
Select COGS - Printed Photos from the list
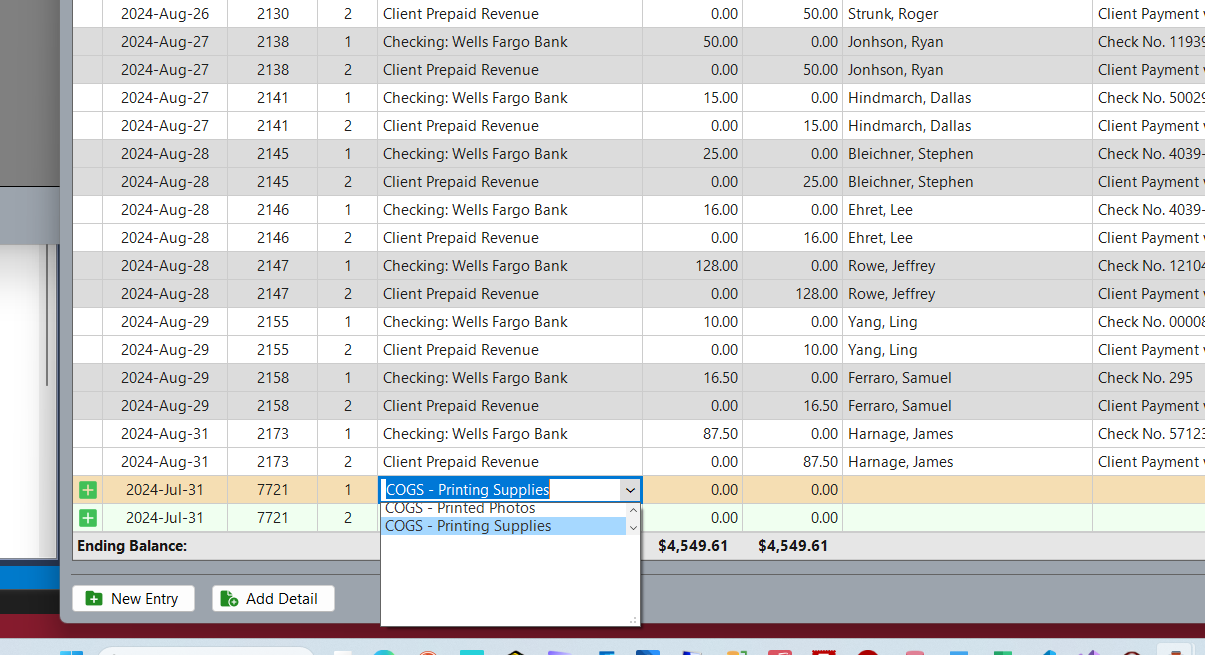point(460,509)
